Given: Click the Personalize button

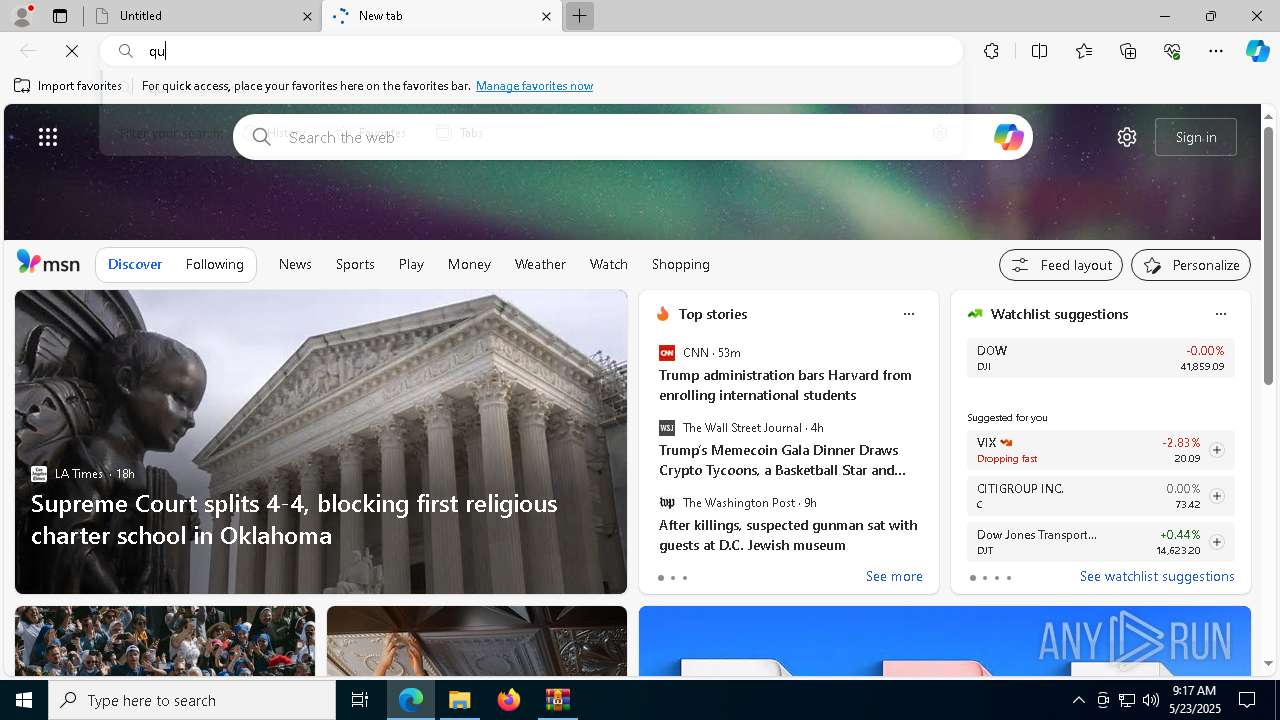Looking at the screenshot, I should pyautogui.click(x=1191, y=265).
